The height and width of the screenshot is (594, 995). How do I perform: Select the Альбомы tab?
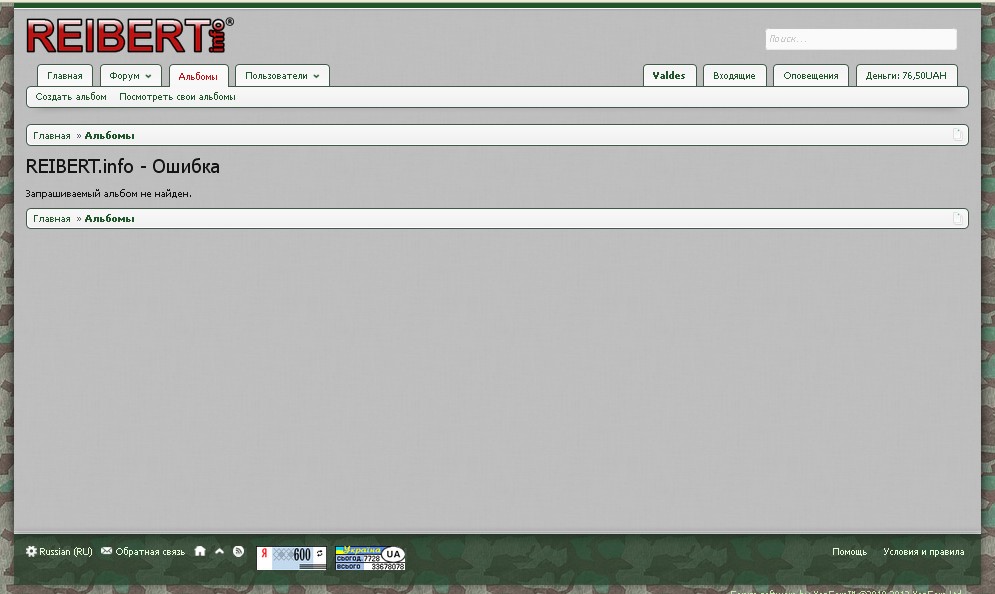(x=198, y=76)
